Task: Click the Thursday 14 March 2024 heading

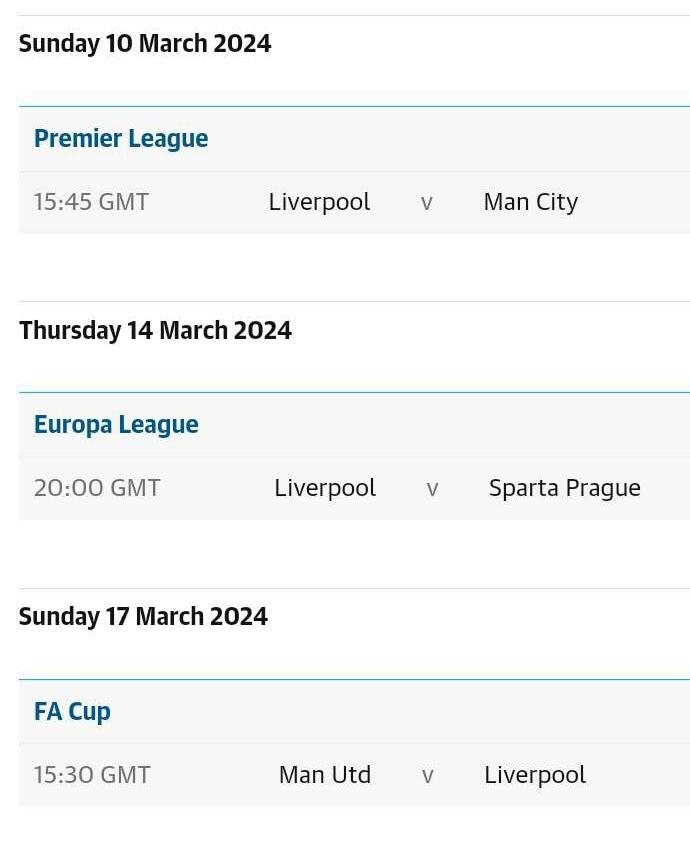Action: tap(155, 331)
